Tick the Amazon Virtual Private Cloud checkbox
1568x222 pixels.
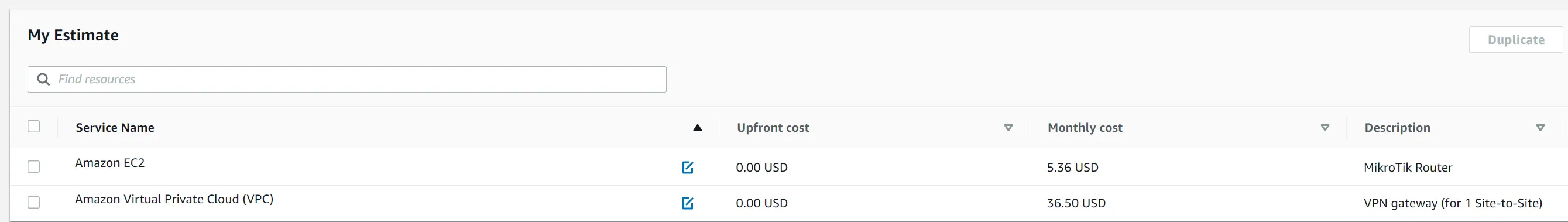33,203
